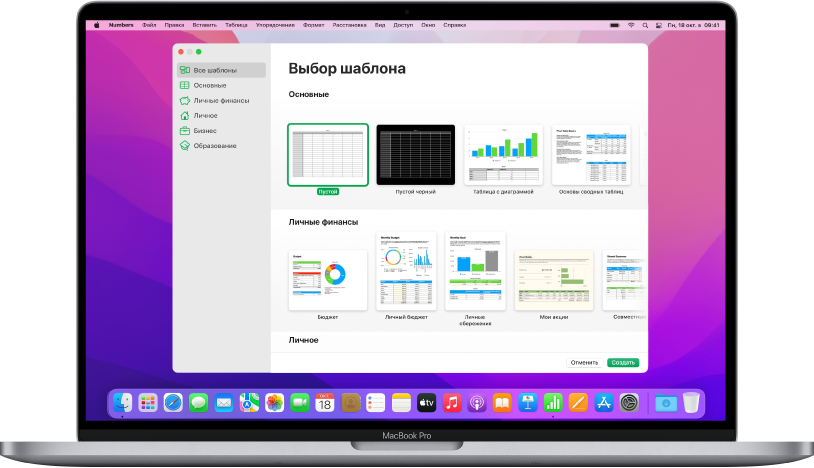Choose the Бюджет template
This screenshot has height=468, width=814.
[328, 280]
